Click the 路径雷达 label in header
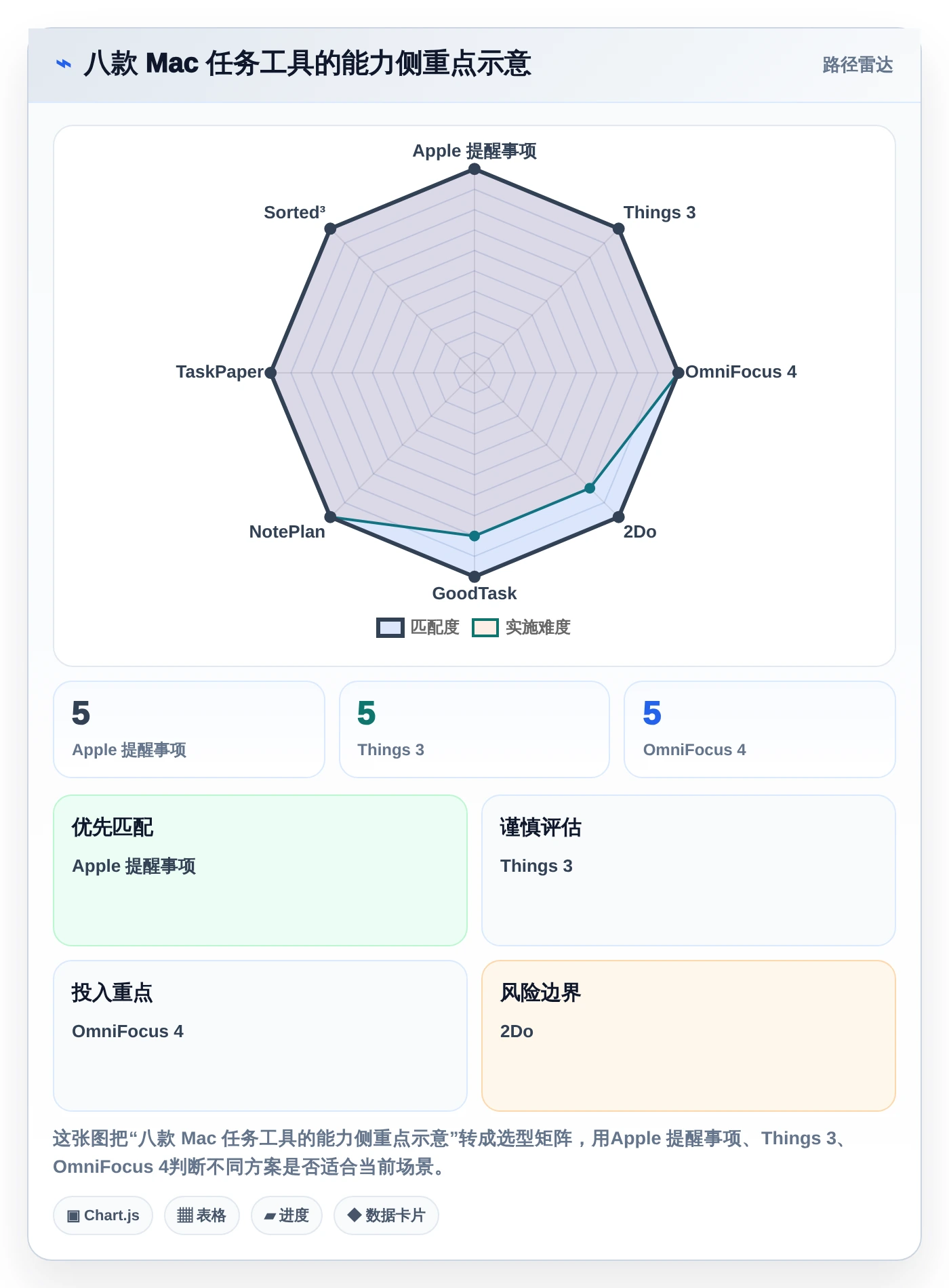Image resolution: width=949 pixels, height=1288 pixels. tap(857, 64)
